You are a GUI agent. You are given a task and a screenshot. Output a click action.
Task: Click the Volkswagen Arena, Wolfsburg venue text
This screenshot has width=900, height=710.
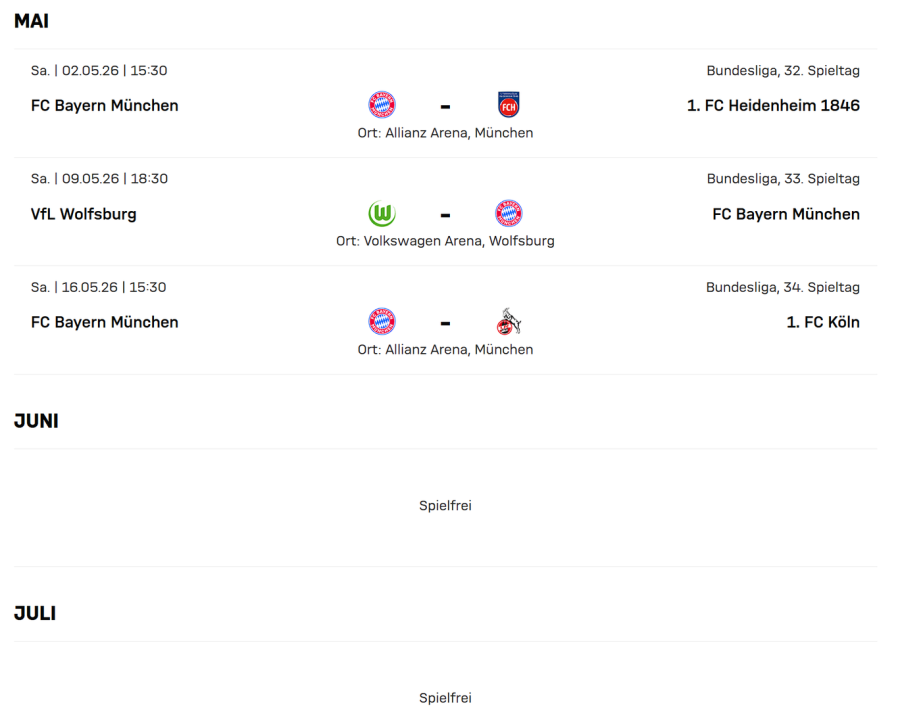445,241
